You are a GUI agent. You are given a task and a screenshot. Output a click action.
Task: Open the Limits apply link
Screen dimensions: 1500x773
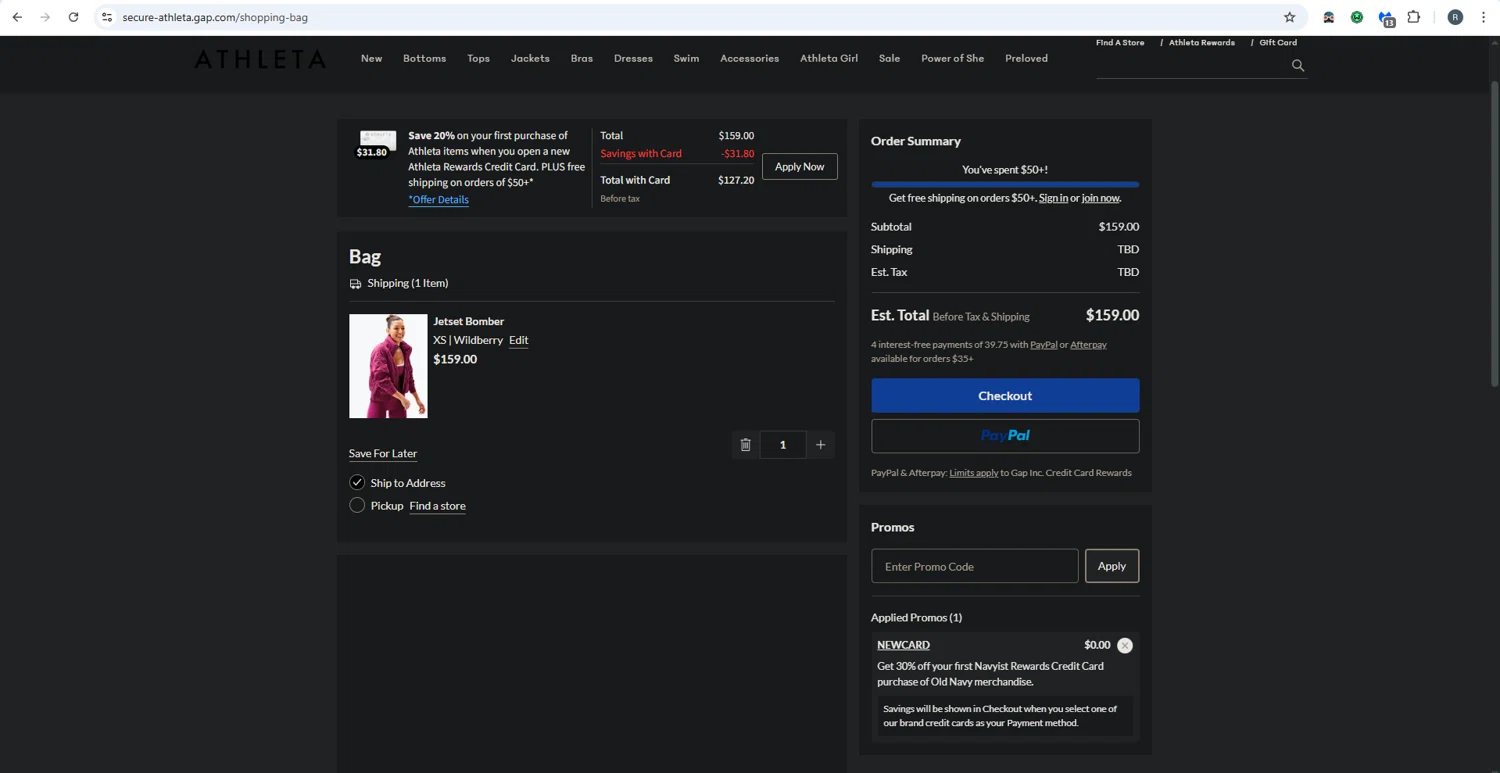pyautogui.click(x=974, y=473)
